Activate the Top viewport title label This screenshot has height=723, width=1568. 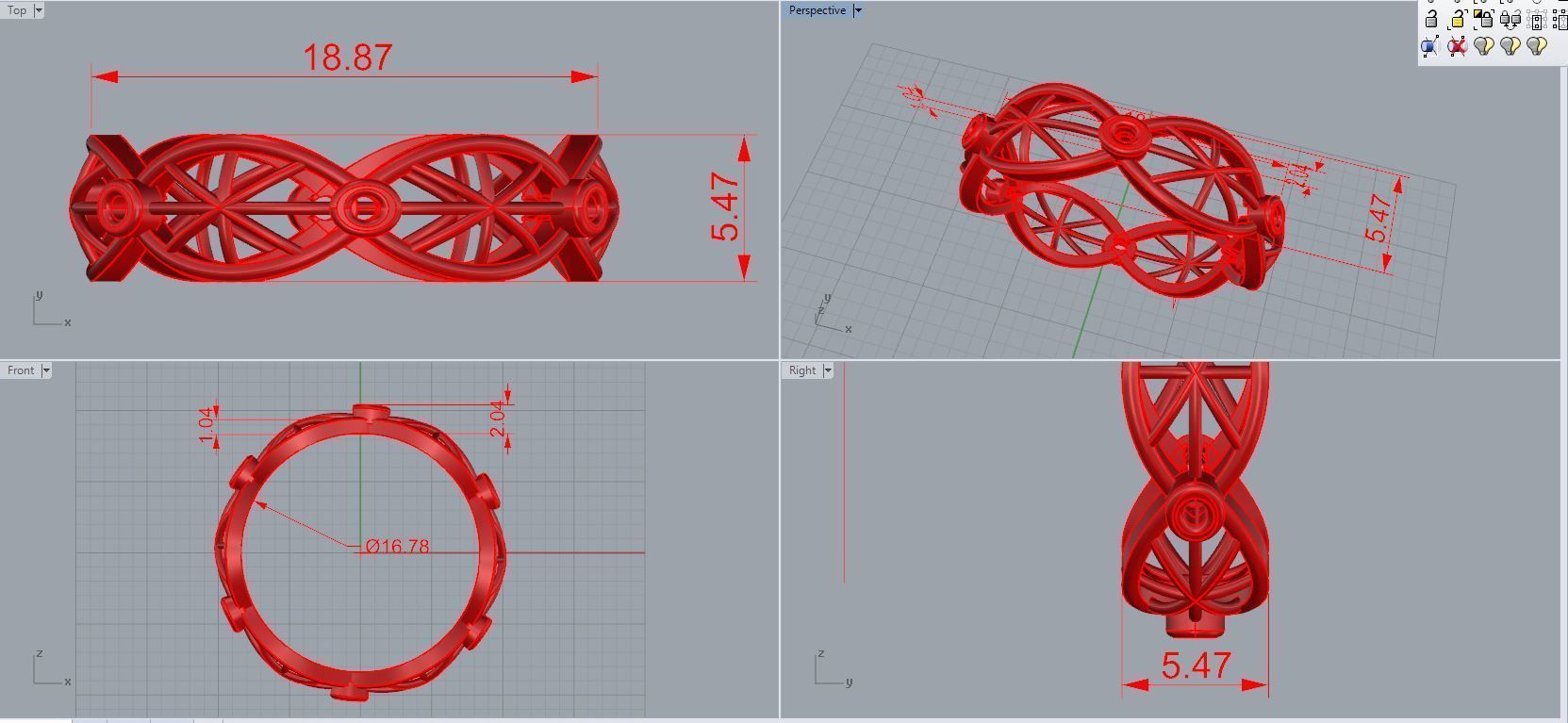click(17, 10)
